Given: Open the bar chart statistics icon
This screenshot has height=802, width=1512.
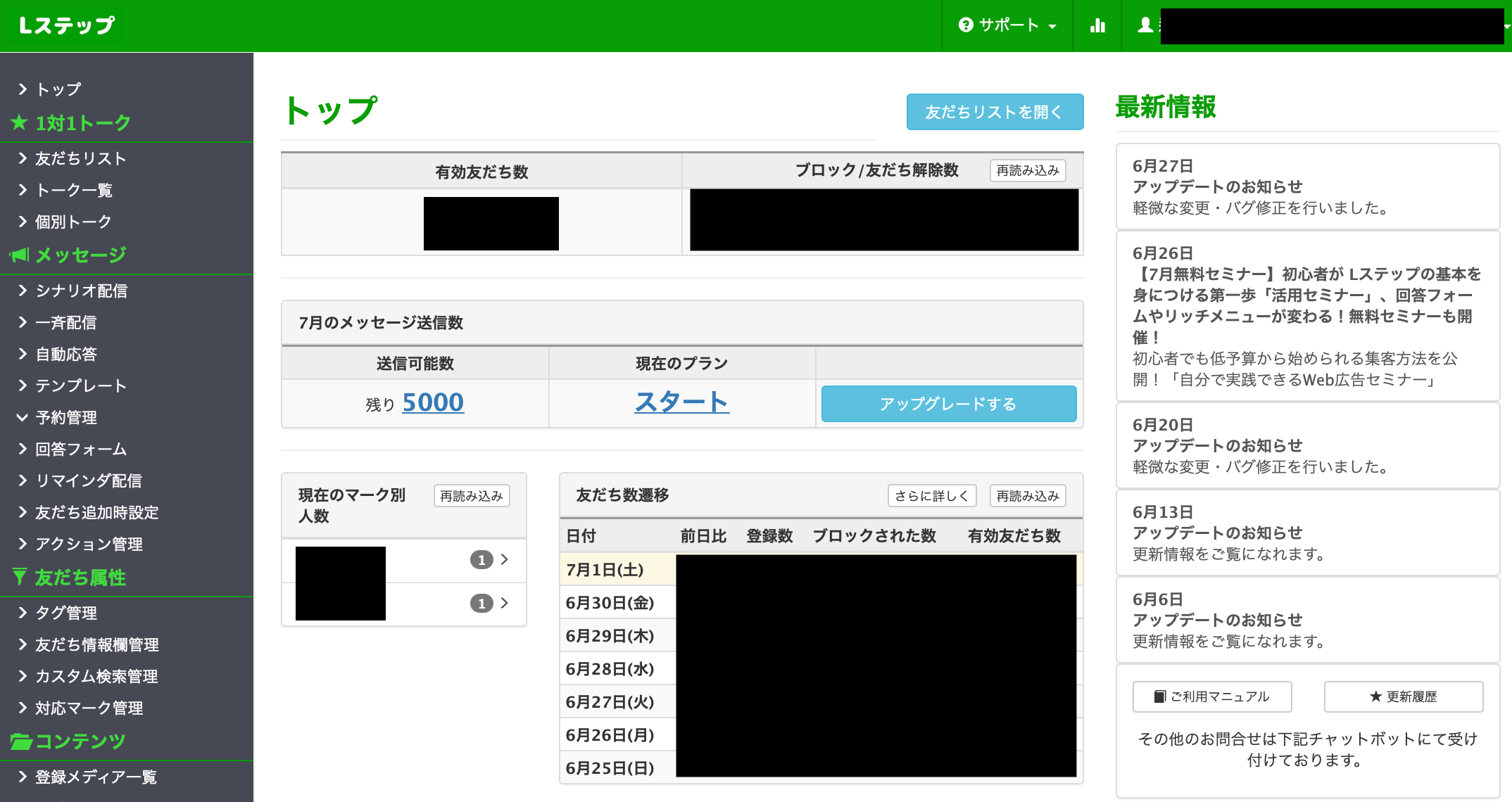Looking at the screenshot, I should point(1097,25).
